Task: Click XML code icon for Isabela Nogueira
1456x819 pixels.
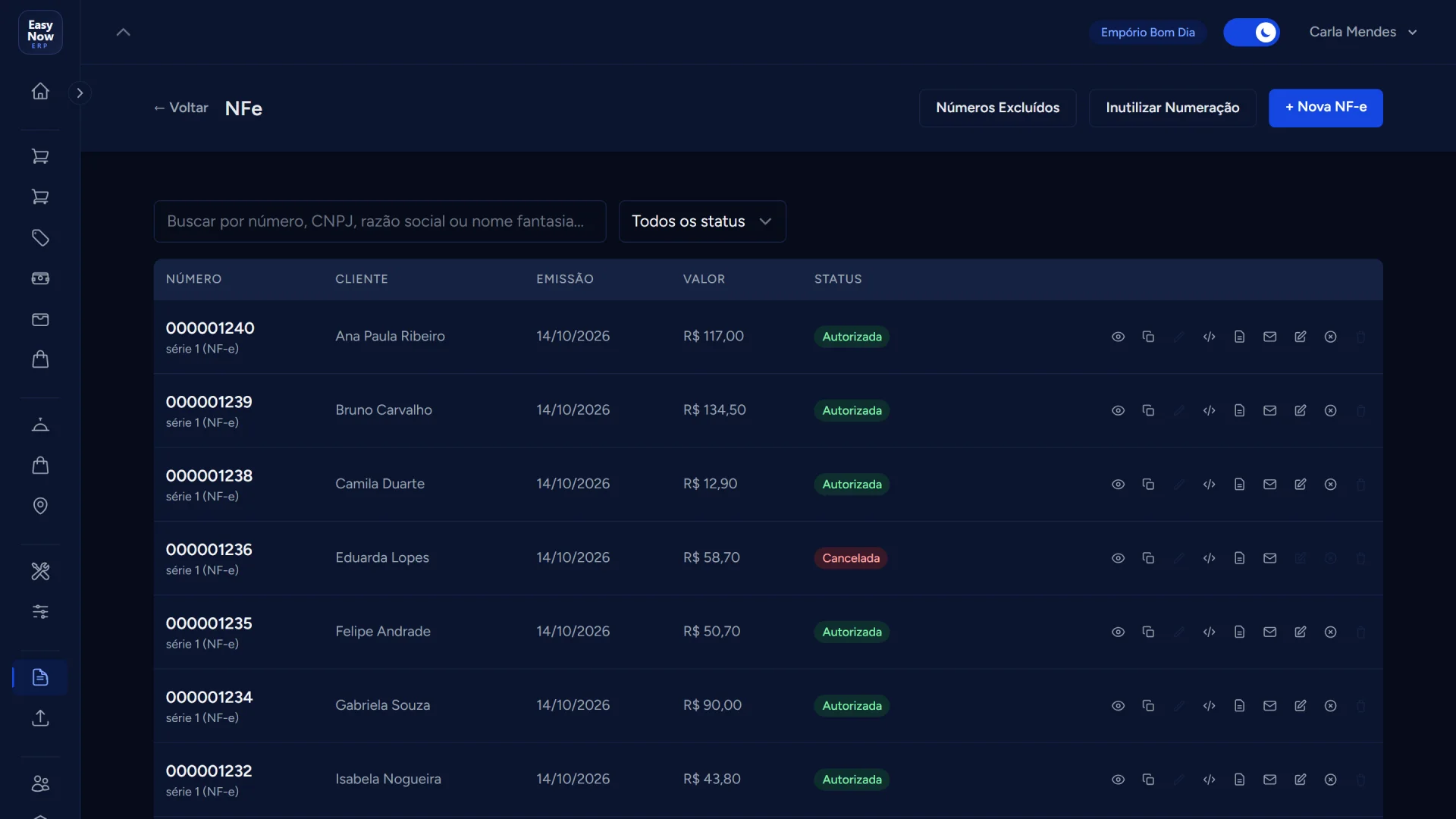Action: 1209,780
